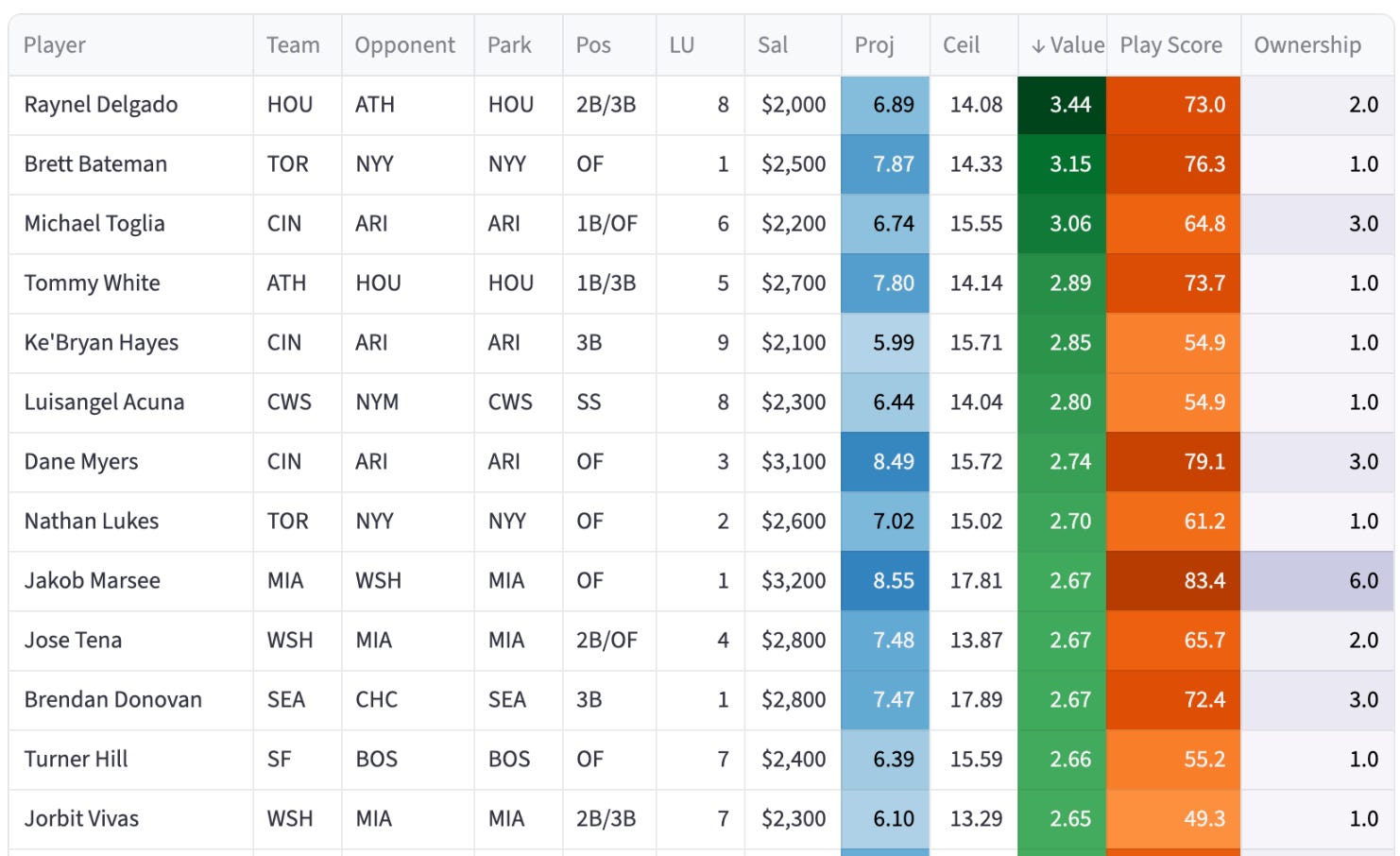Image resolution: width=1400 pixels, height=856 pixels.
Task: Select player name Turner Hill
Action: coord(76,760)
